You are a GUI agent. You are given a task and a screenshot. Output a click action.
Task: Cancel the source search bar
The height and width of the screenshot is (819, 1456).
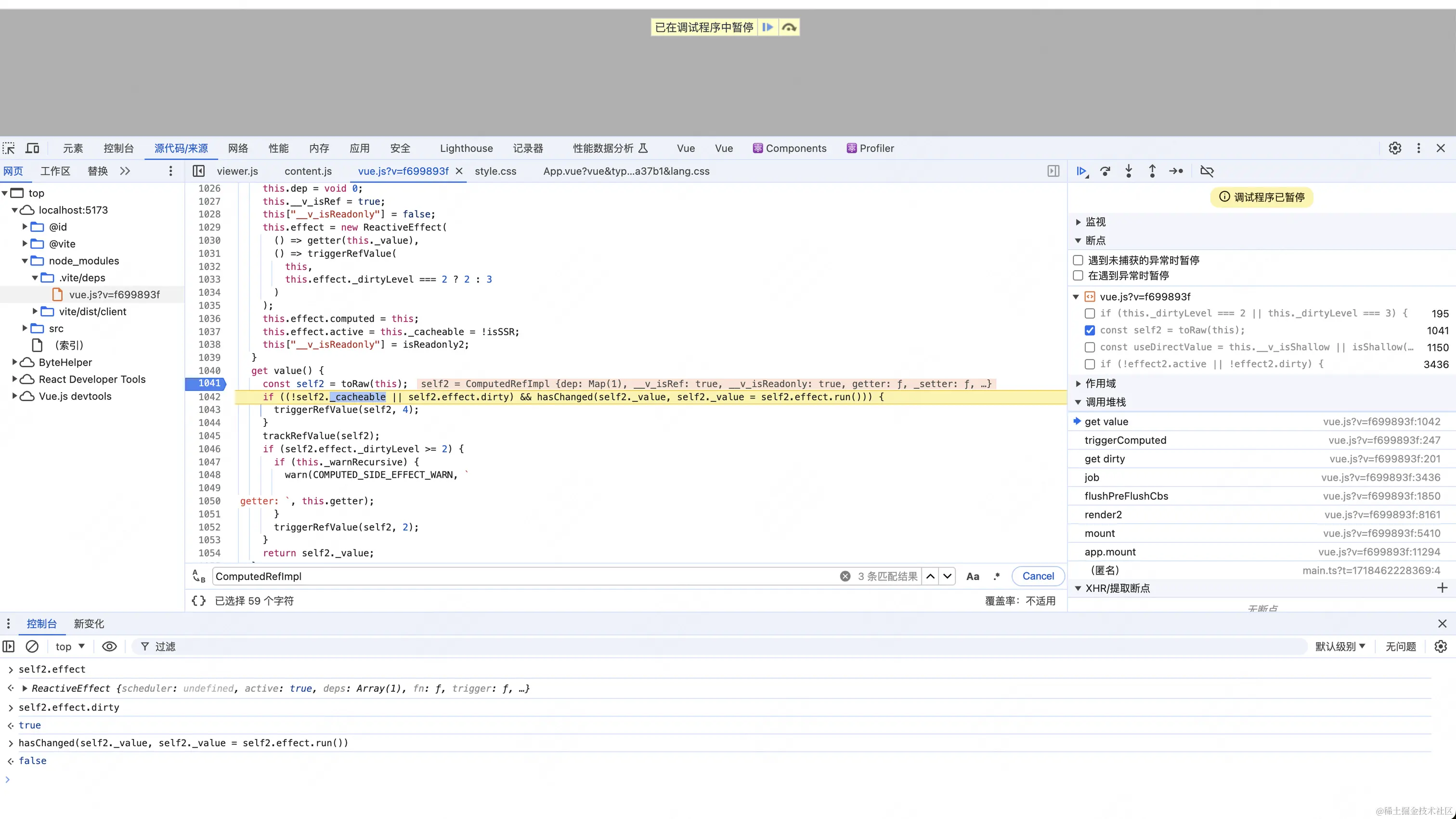click(1038, 576)
